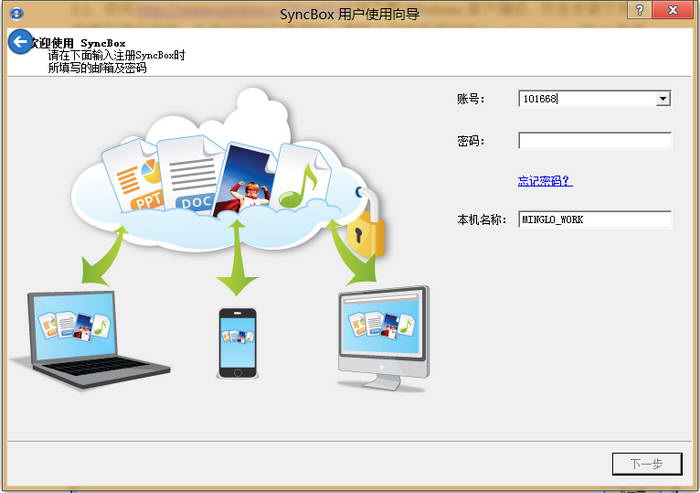Click the photo file icon in the cloud
The image size is (700, 493).
pyautogui.click(x=245, y=179)
